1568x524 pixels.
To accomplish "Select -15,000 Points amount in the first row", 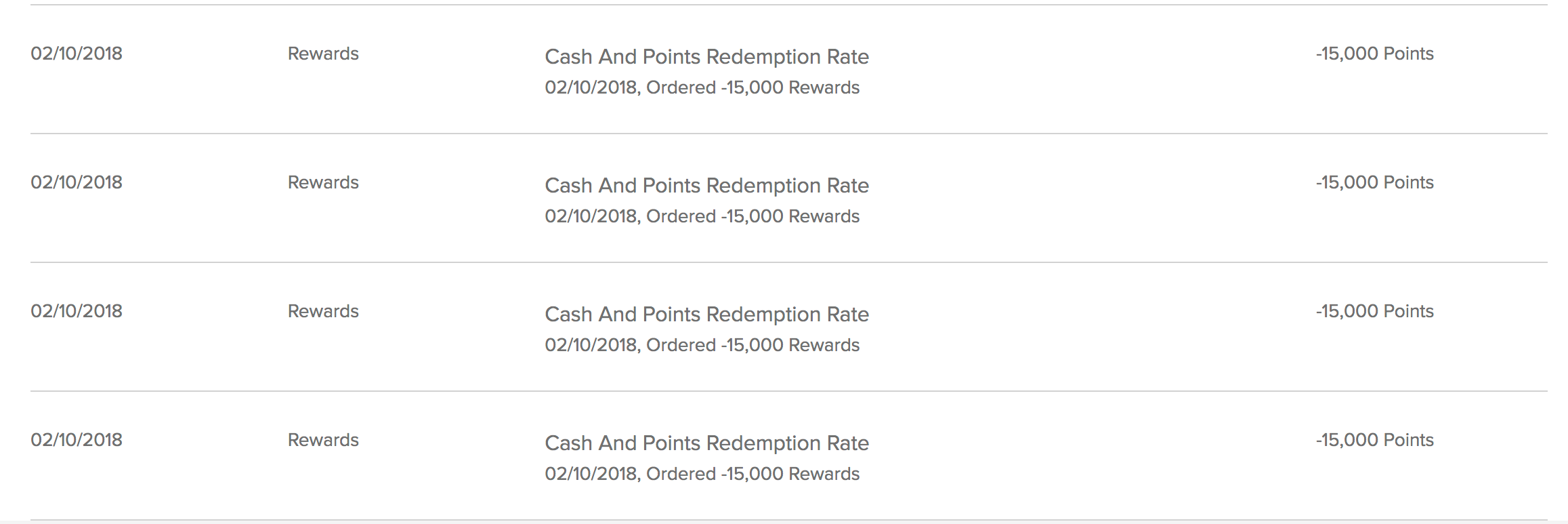I will [x=1375, y=54].
